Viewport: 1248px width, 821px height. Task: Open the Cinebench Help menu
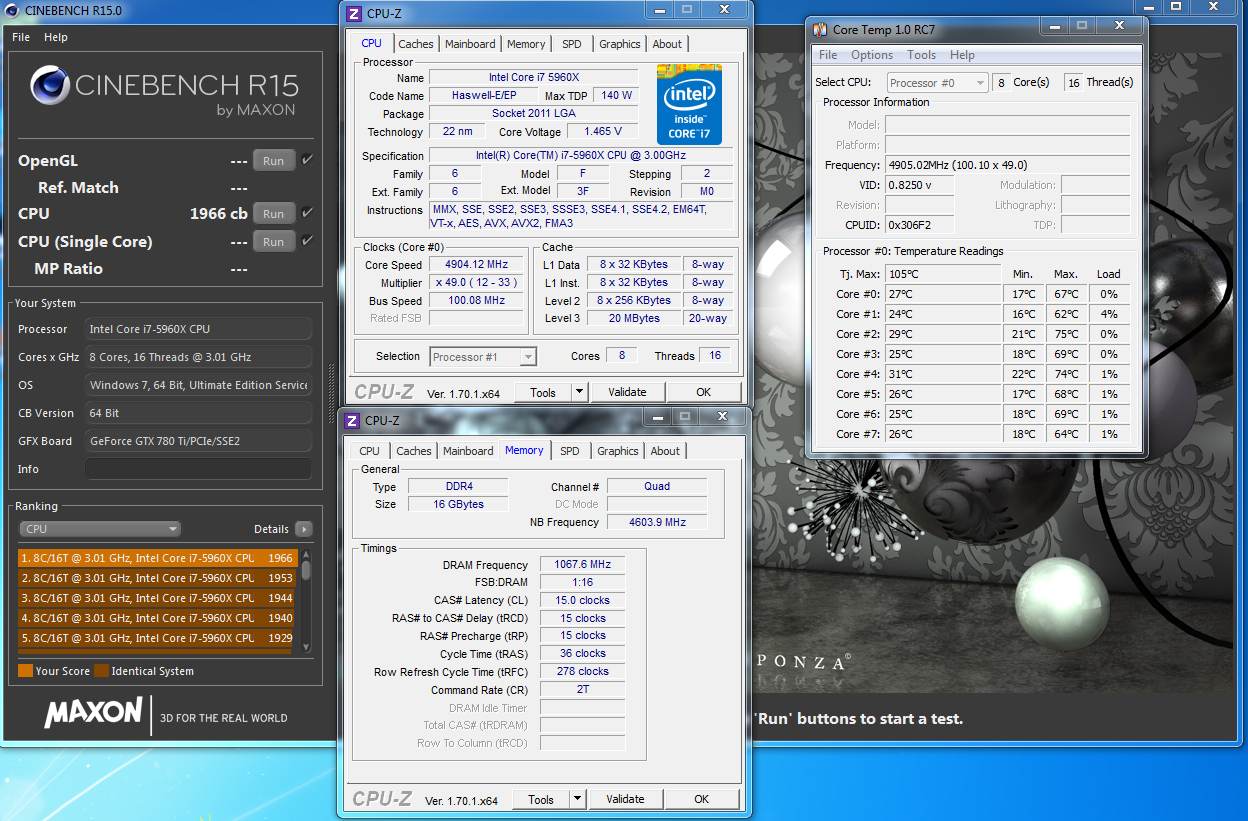tap(56, 37)
